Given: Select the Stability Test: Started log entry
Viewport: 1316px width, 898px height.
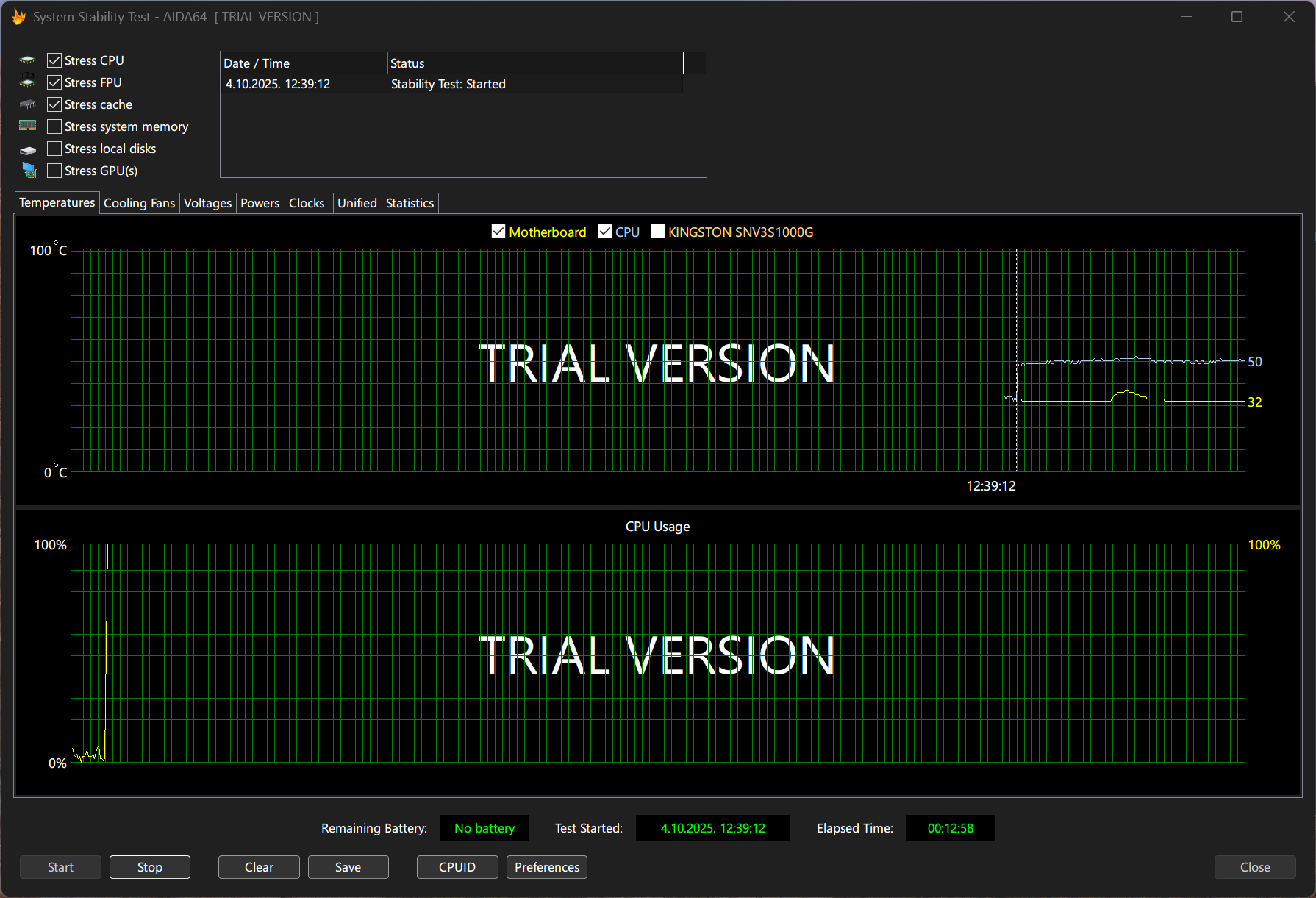Looking at the screenshot, I should click(448, 84).
